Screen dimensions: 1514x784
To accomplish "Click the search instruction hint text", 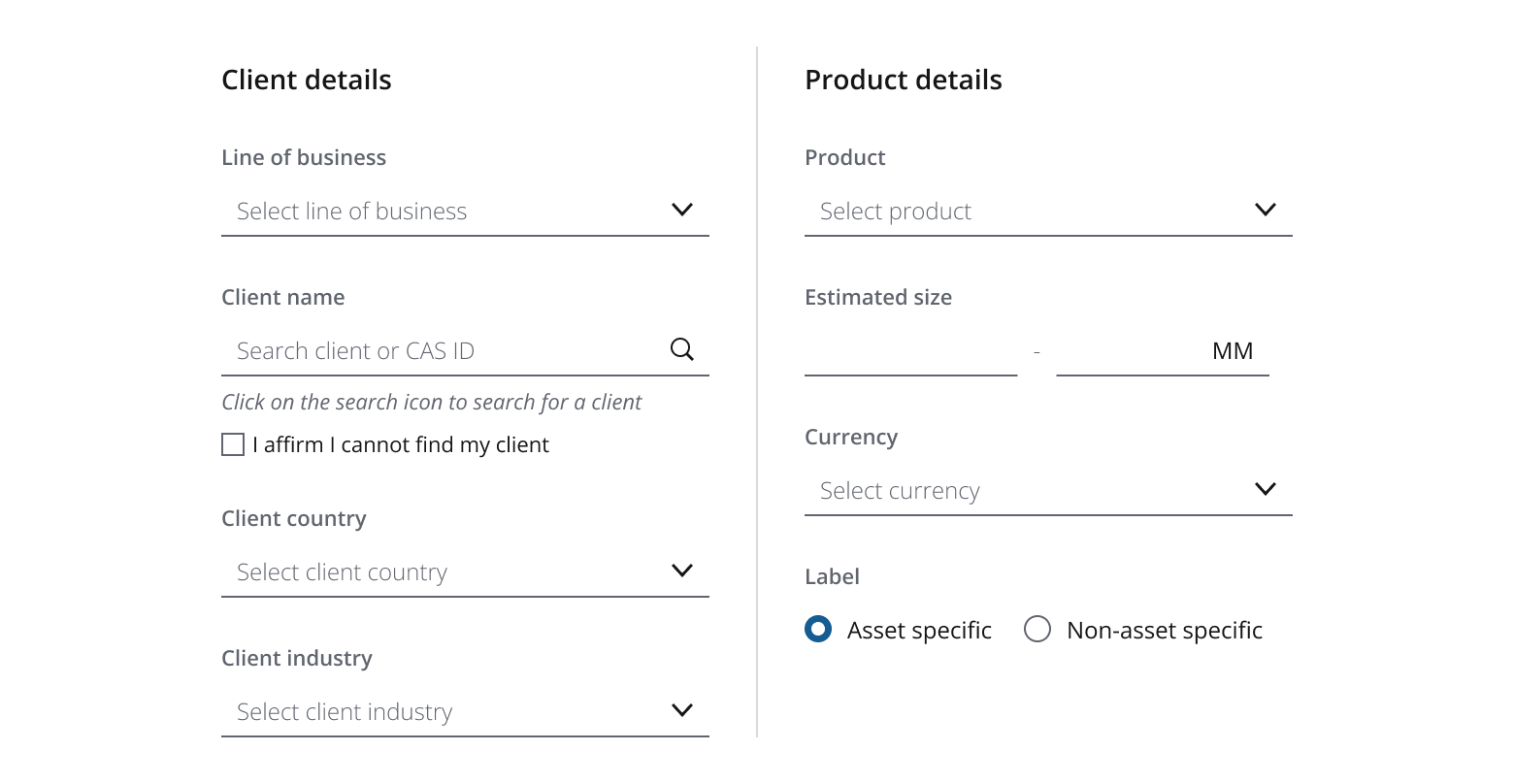I will (432, 402).
